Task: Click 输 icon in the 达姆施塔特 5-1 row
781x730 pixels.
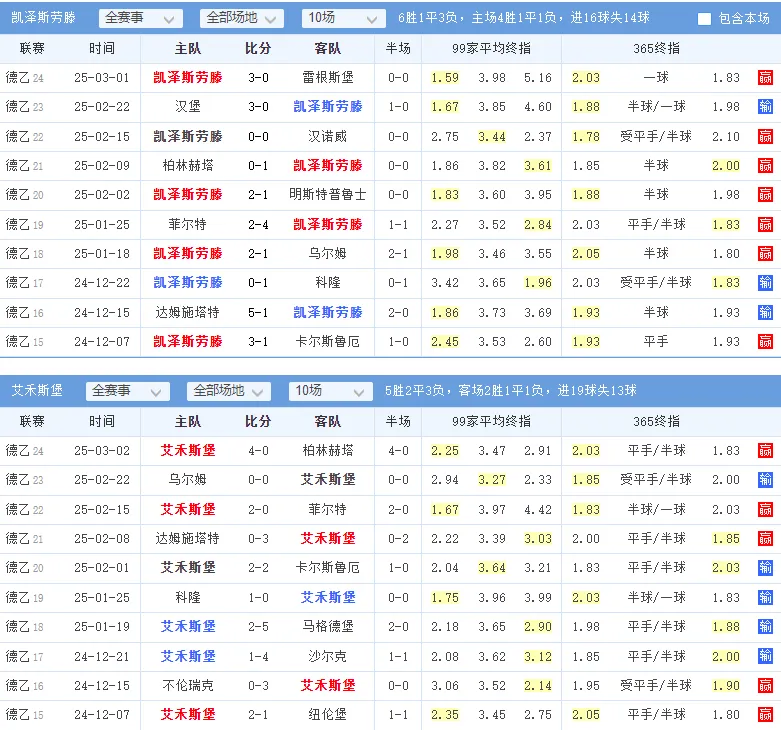Action: [765, 313]
